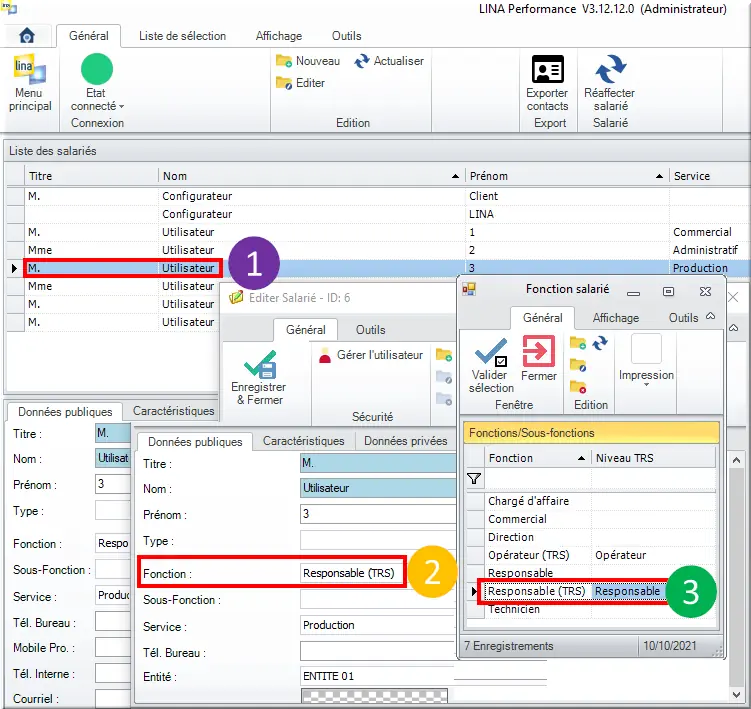The image size is (751, 709).
Task: Click the Fonction field showing Responsable (TRS)
Action: pyautogui.click(x=353, y=573)
